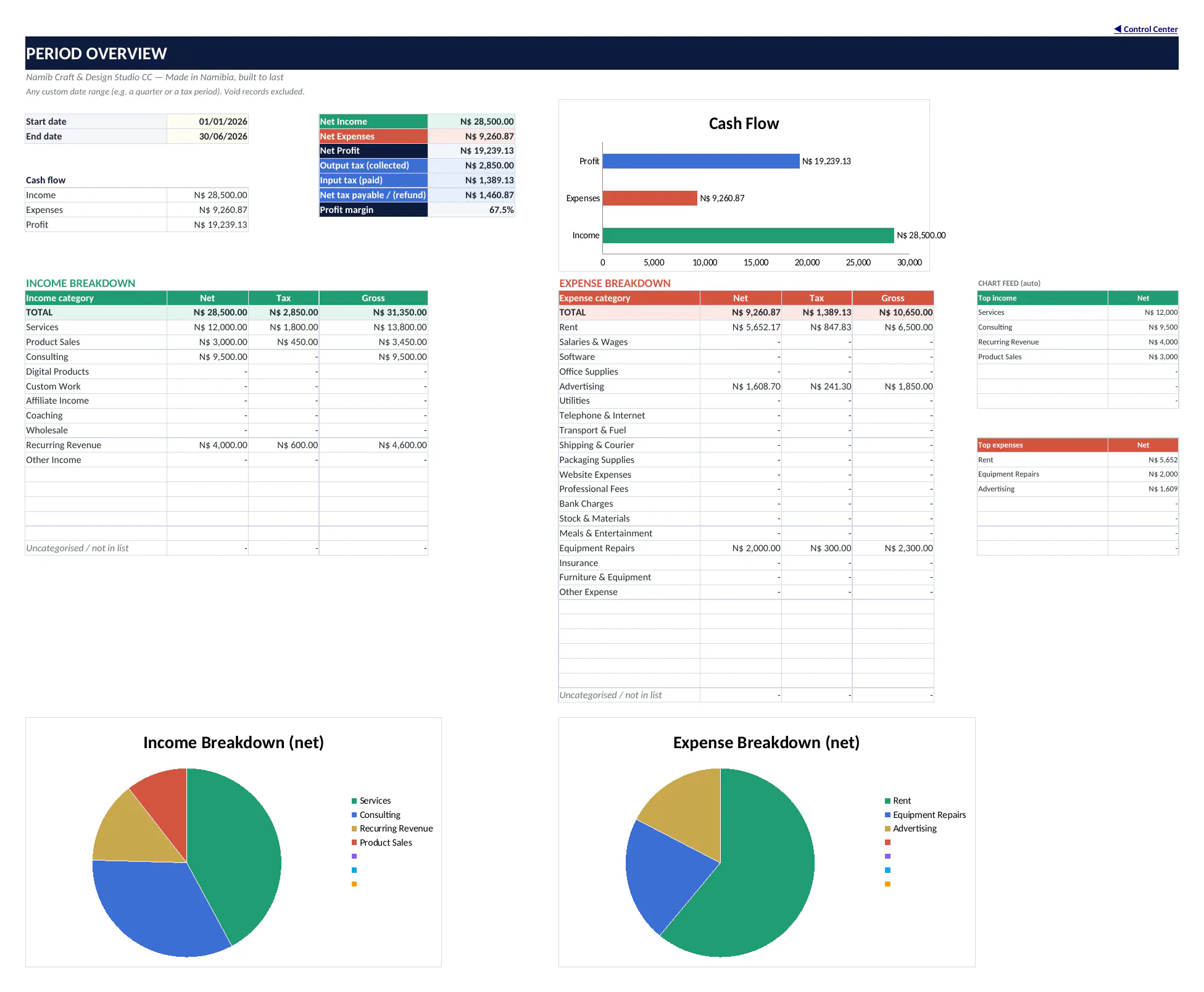Select the Net Income value N$ 28,500.00

(x=471, y=122)
